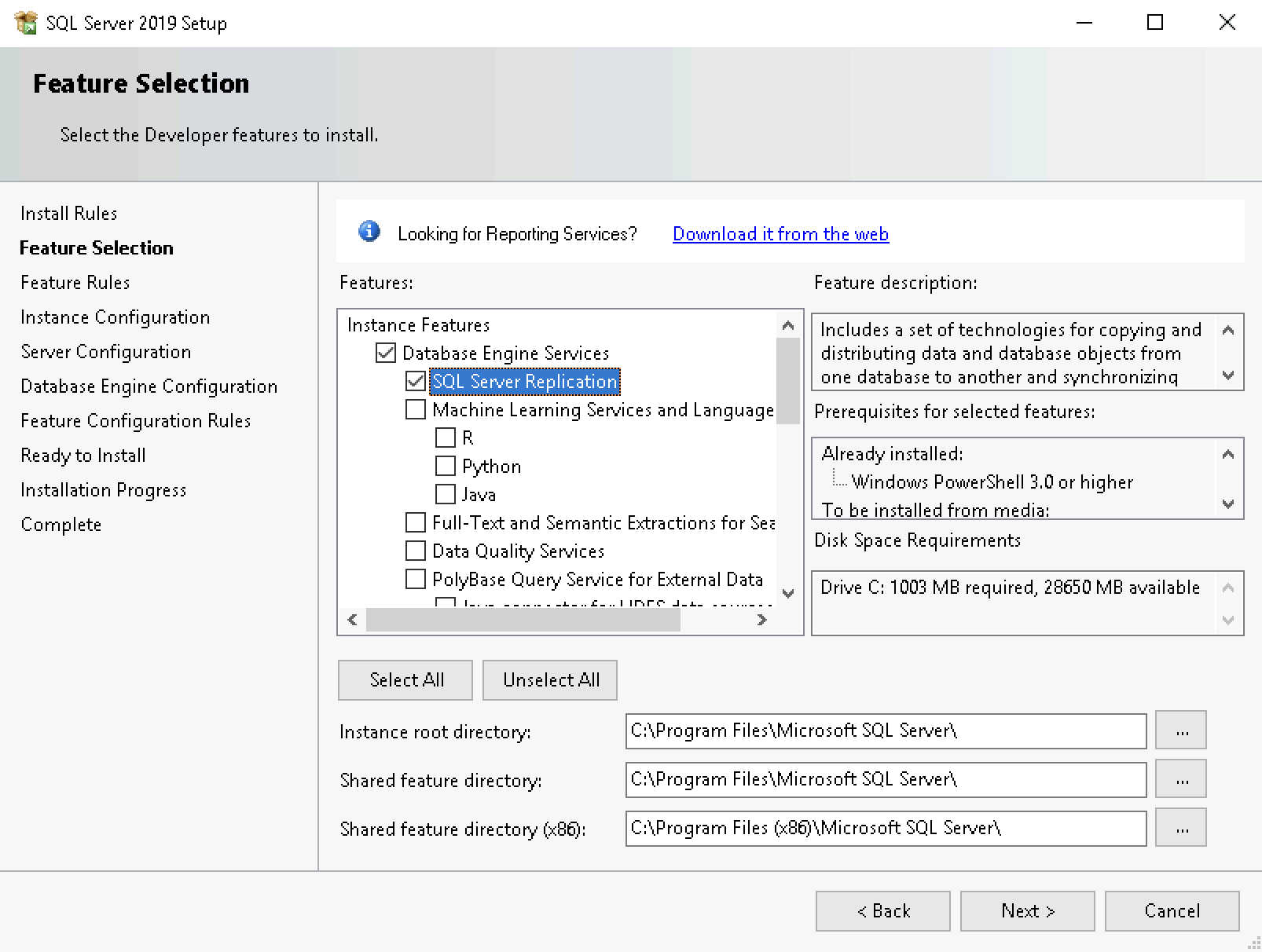
Task: Click the blue information icon
Action: [x=369, y=232]
